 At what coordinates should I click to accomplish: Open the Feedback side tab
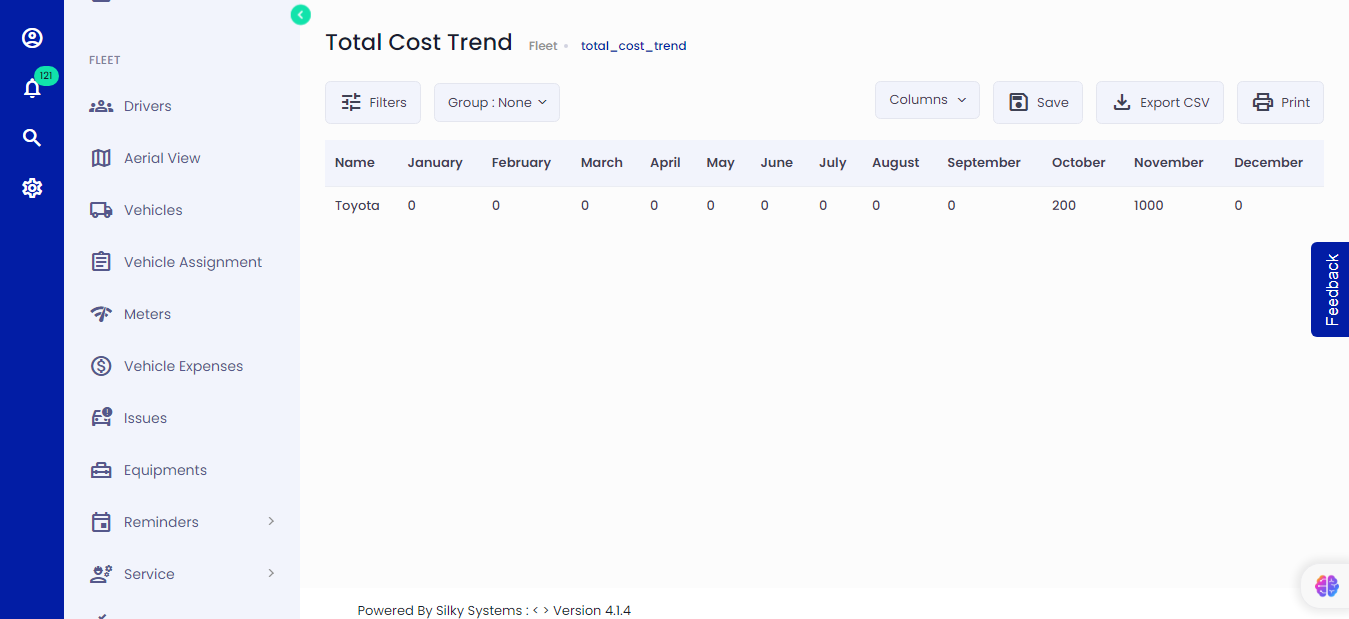1331,289
